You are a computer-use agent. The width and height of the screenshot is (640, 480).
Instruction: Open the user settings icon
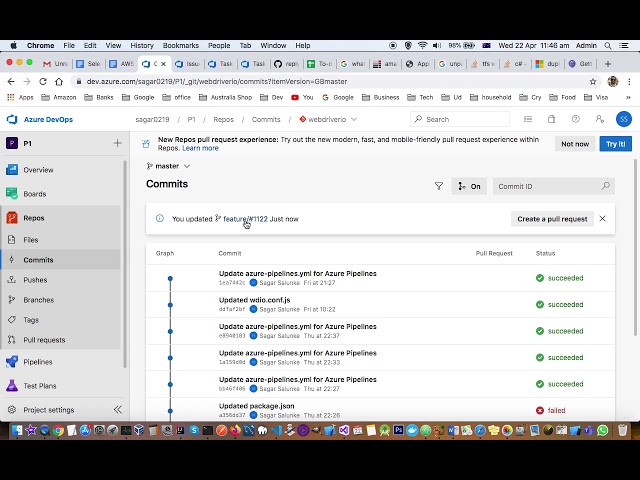(x=599, y=119)
